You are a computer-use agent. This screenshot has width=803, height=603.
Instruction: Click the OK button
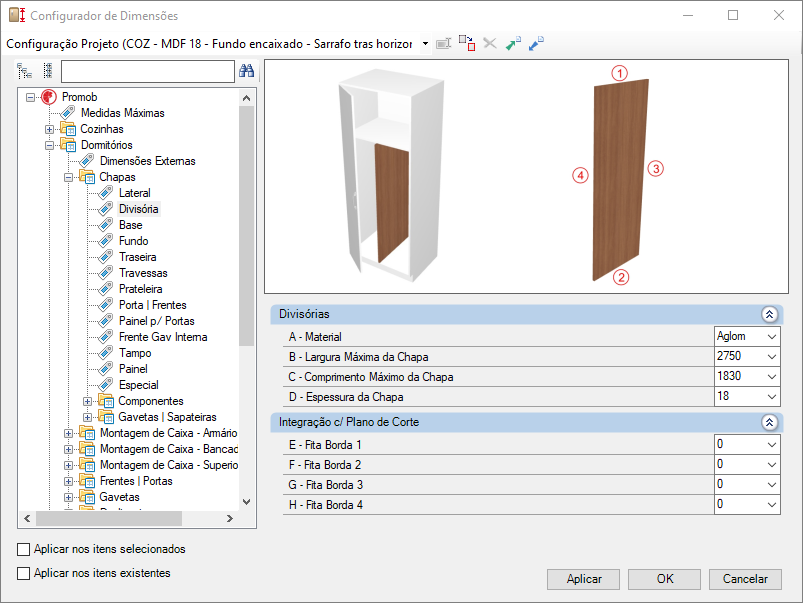[x=664, y=579]
